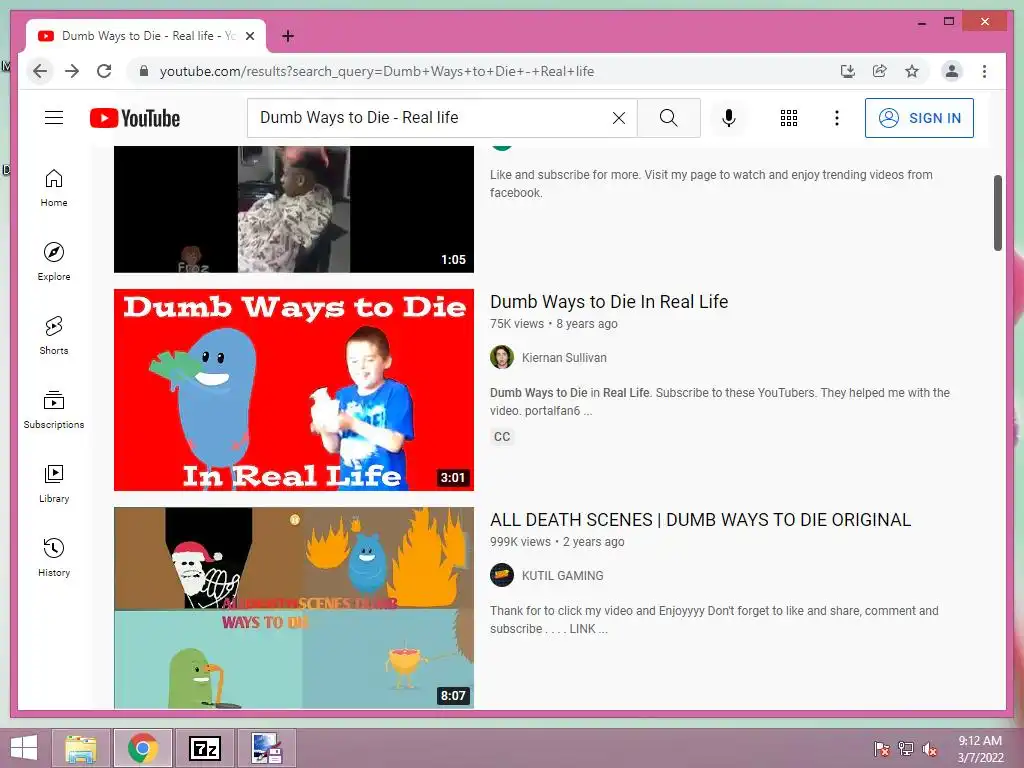
Task: Select the Dumb Ways to Die browser tab
Action: 146,36
